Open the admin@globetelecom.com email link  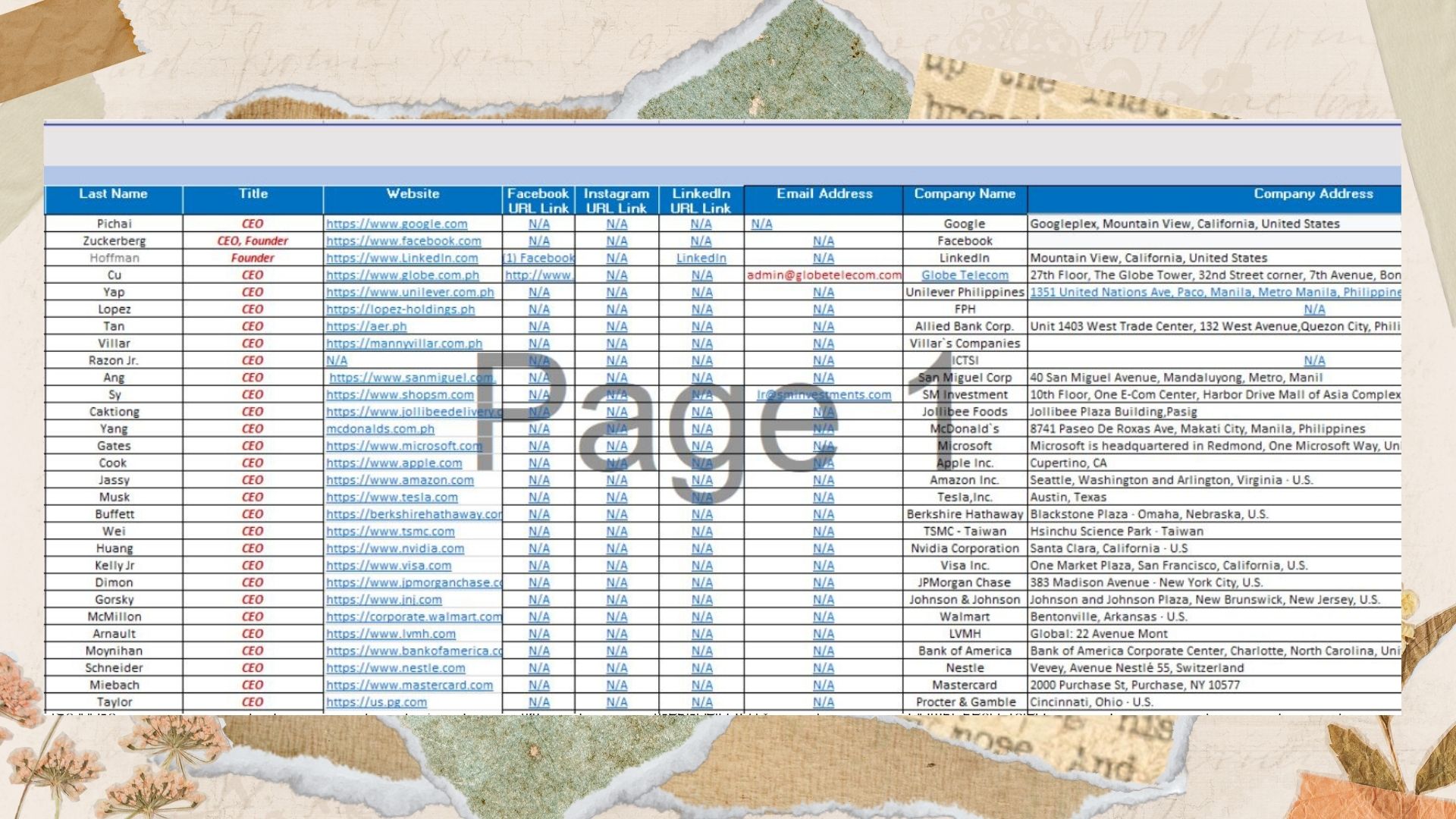[824, 275]
